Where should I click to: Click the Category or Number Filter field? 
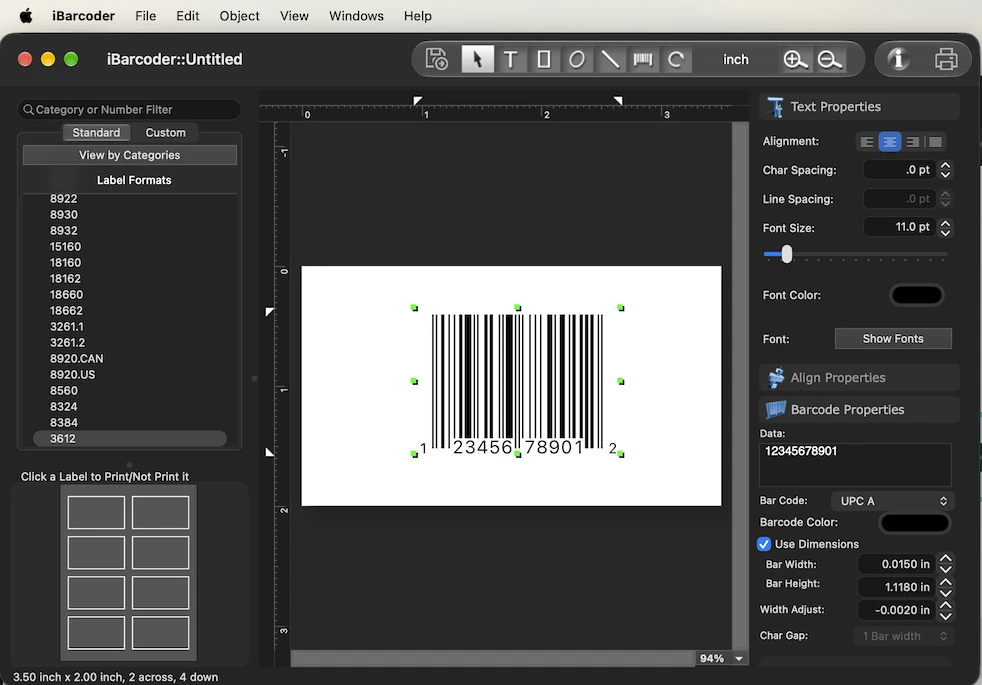pyautogui.click(x=130, y=110)
